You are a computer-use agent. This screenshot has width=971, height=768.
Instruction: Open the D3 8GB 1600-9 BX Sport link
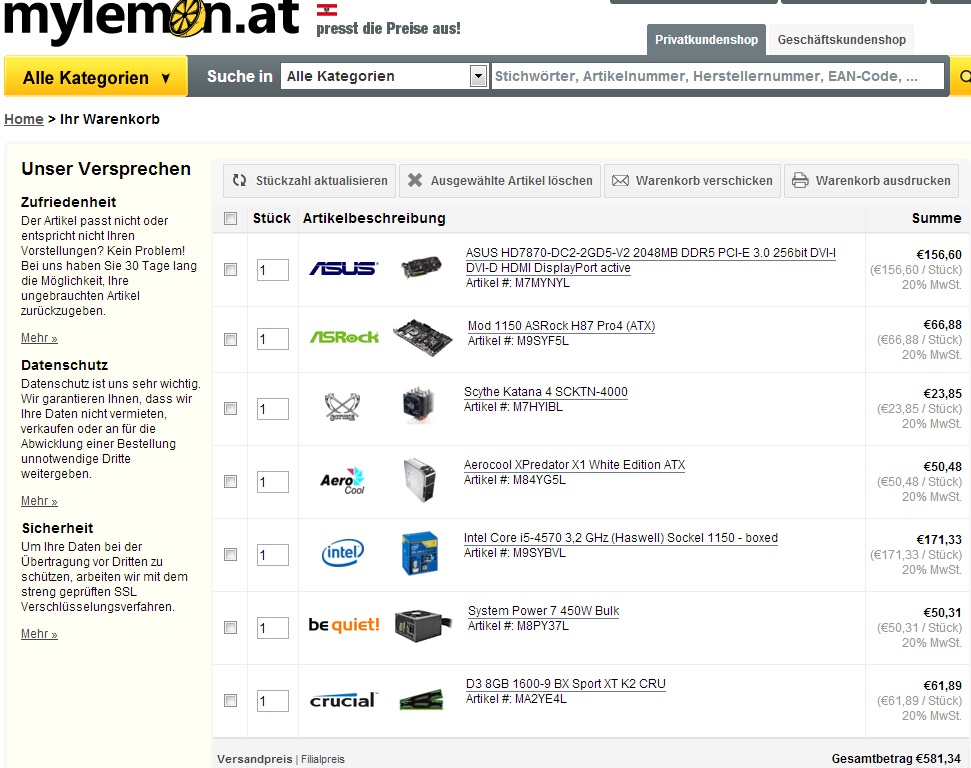[565, 684]
